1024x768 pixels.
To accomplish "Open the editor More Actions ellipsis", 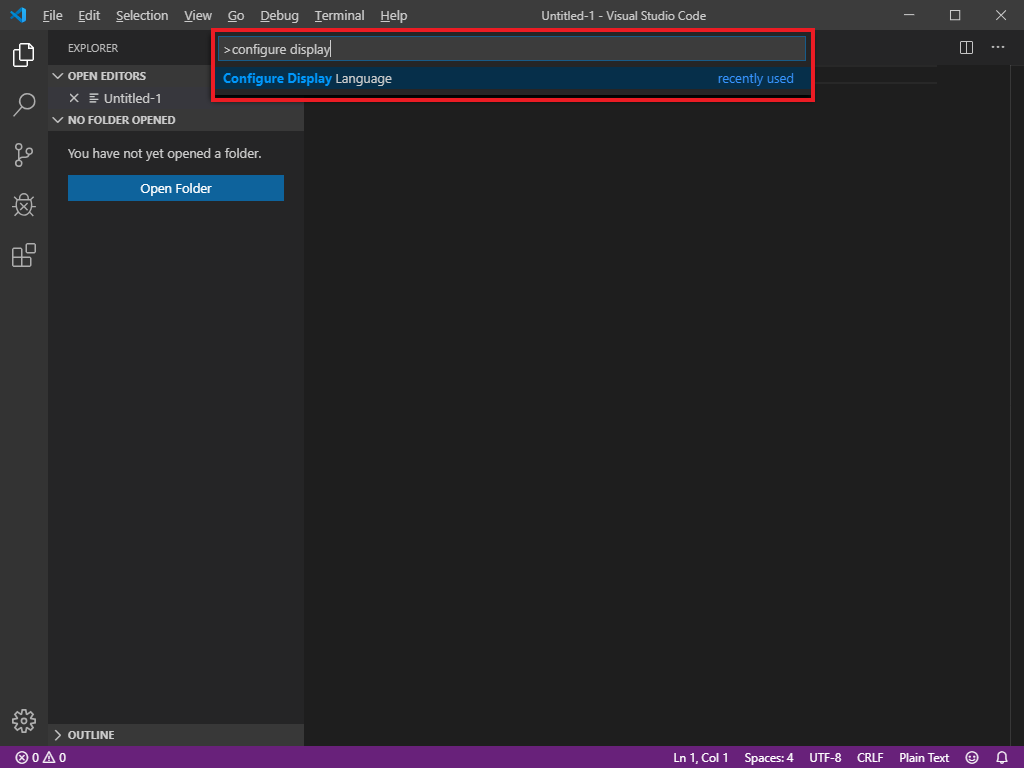I will pos(998,48).
